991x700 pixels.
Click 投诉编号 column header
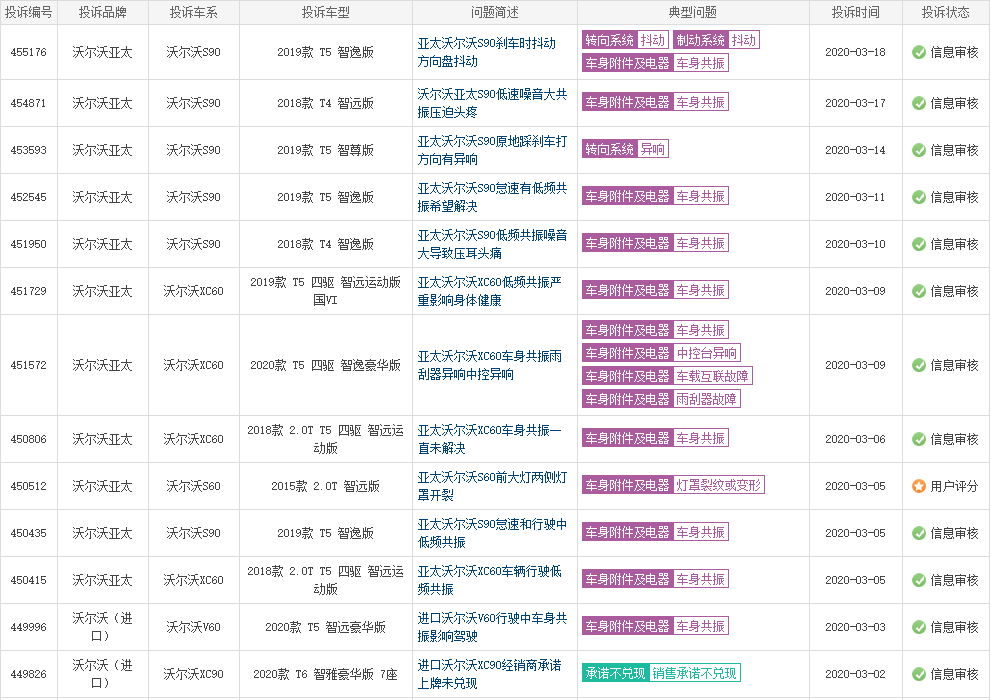click(28, 13)
